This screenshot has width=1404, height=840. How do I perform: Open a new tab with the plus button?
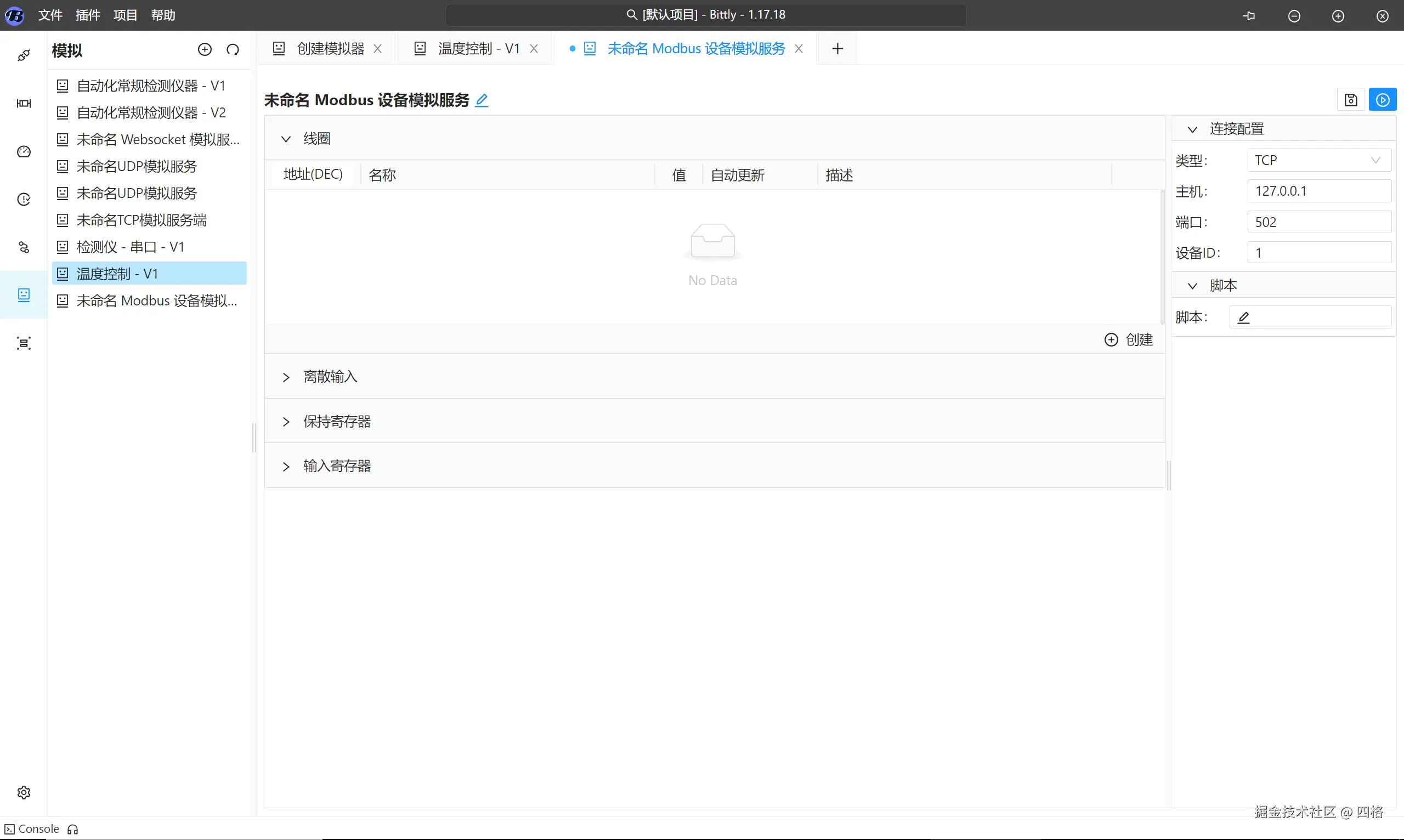(x=837, y=49)
